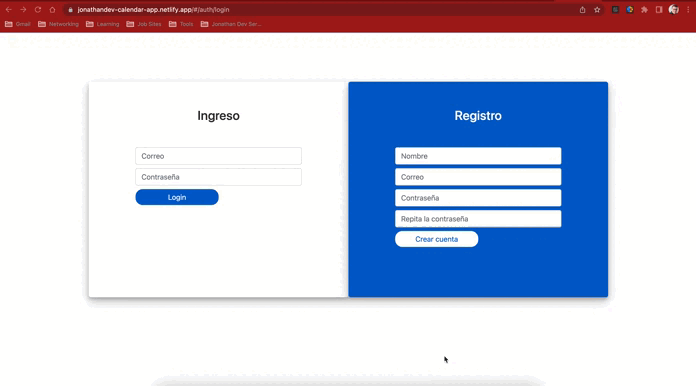Screen dimensions: 696x386
Task: Bookmark this page with star icon
Action: (597, 10)
